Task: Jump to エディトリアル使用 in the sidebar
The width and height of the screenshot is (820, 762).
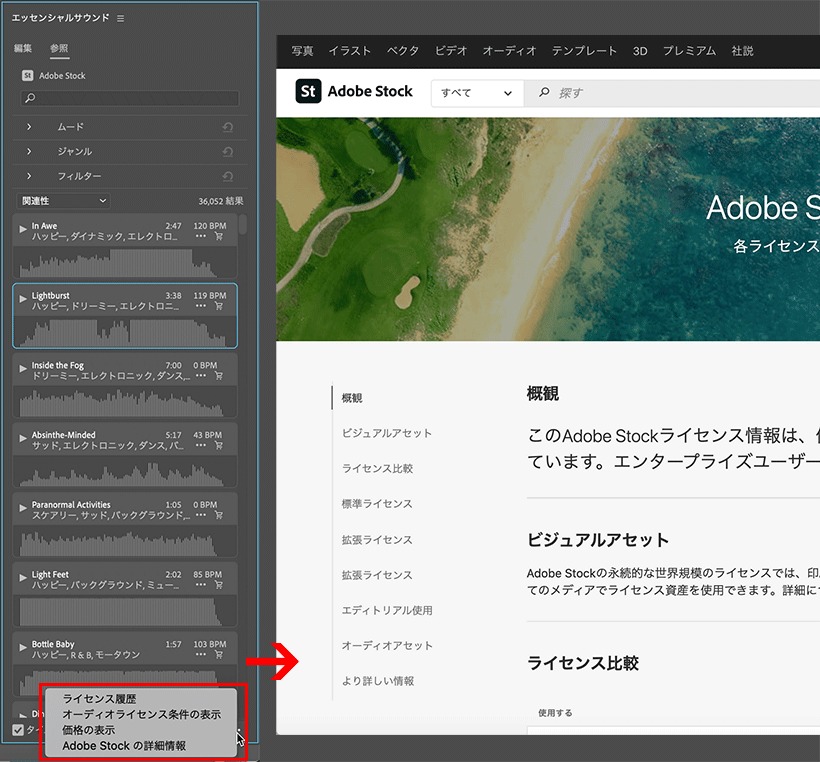Action: [x=387, y=610]
